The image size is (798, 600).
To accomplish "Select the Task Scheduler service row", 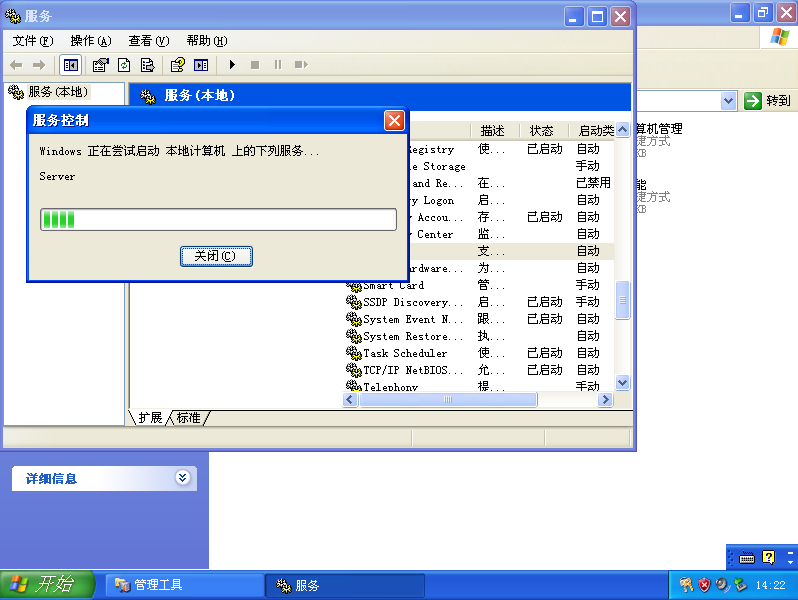I will [478, 353].
